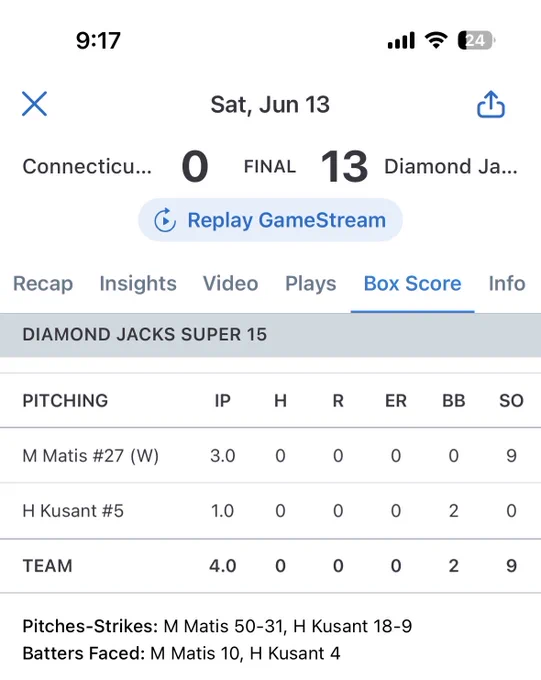Tap the replay circle-arrow icon
Screen dimensions: 541x680
point(165,220)
